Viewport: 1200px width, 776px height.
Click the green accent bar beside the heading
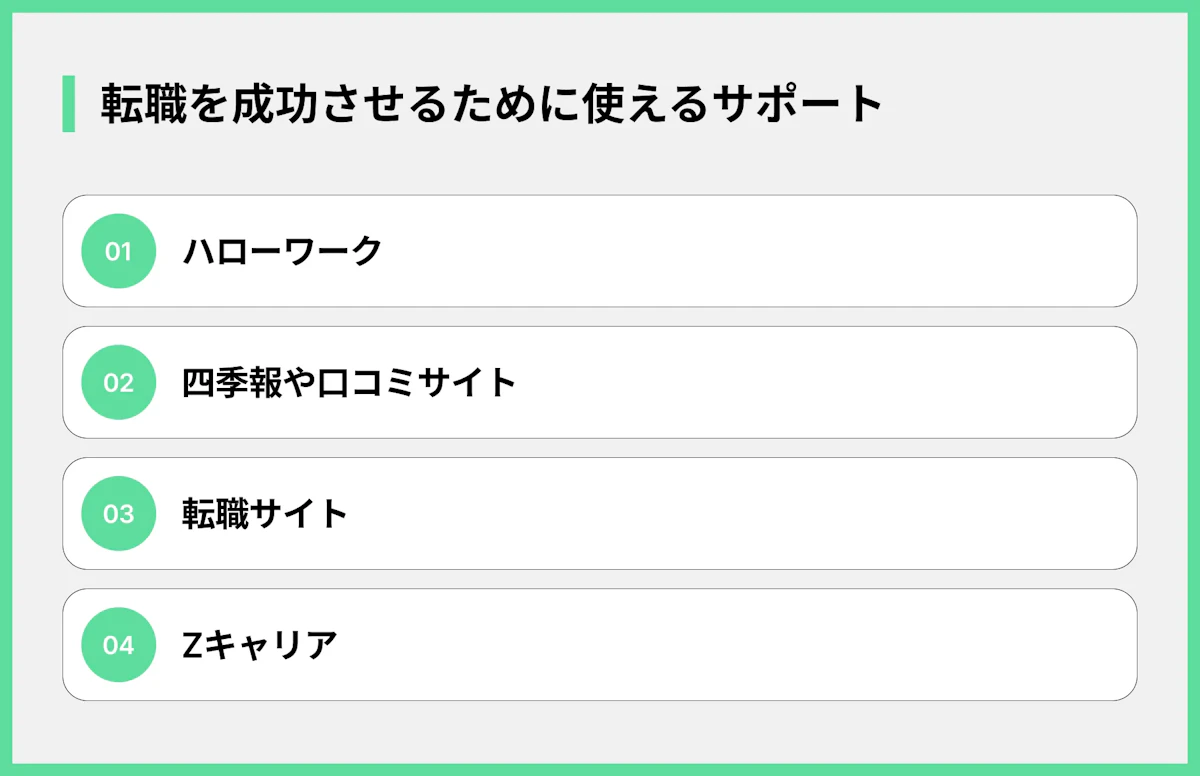(x=68, y=103)
